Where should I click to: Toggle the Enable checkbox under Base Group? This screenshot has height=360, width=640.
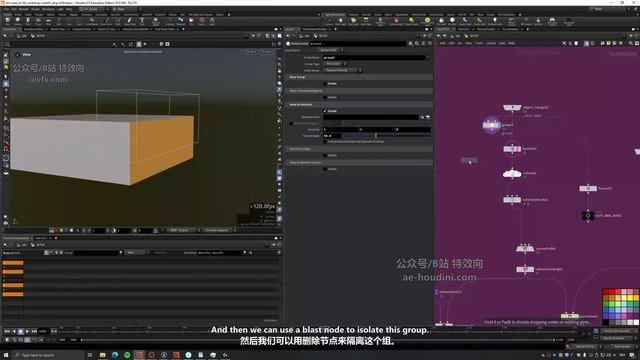[325, 84]
